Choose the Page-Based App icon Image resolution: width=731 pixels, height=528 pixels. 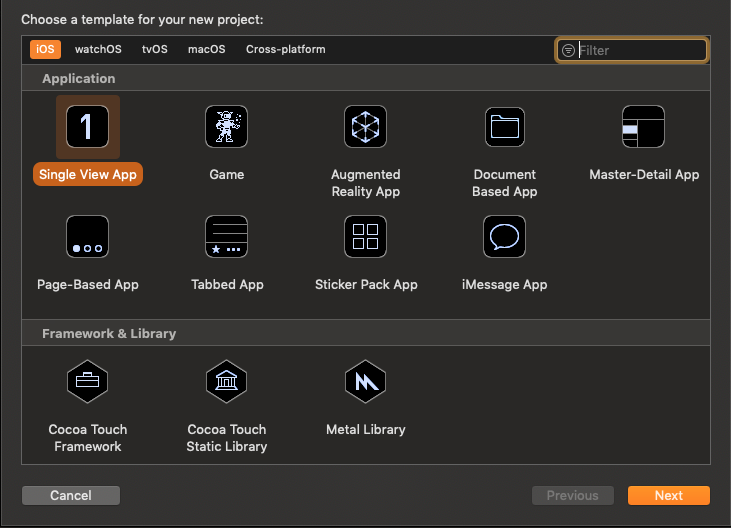pos(88,237)
